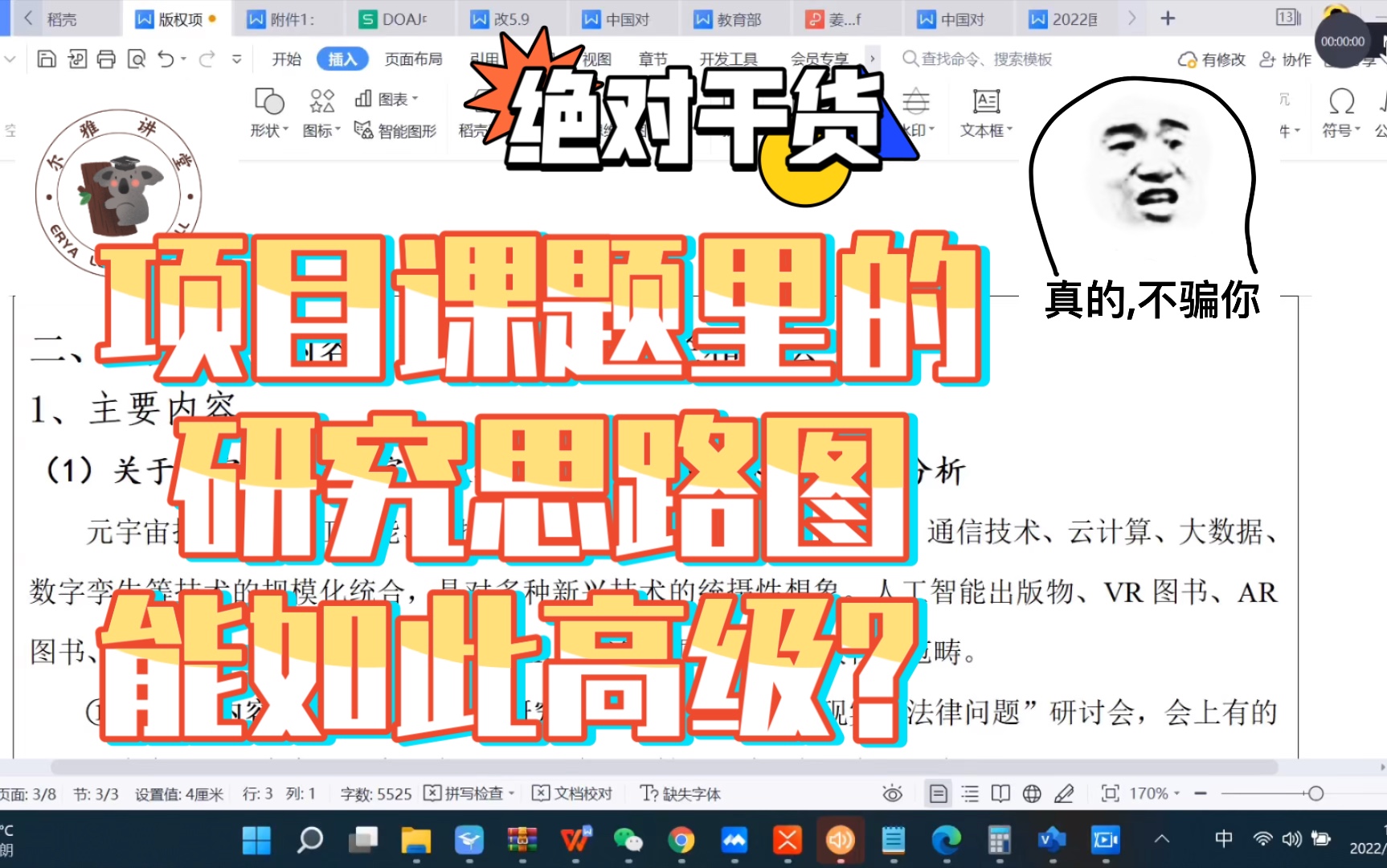This screenshot has height=868, width=1387.
Task: Insert a 智能图形 smart graphic
Action: [x=395, y=130]
